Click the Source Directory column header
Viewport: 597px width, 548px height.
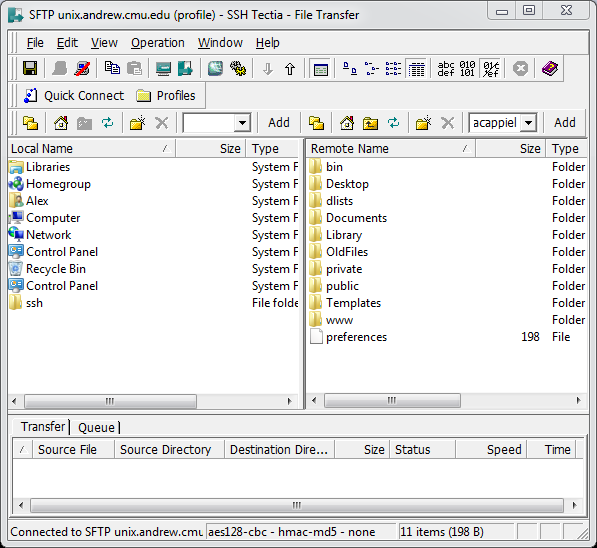169,449
